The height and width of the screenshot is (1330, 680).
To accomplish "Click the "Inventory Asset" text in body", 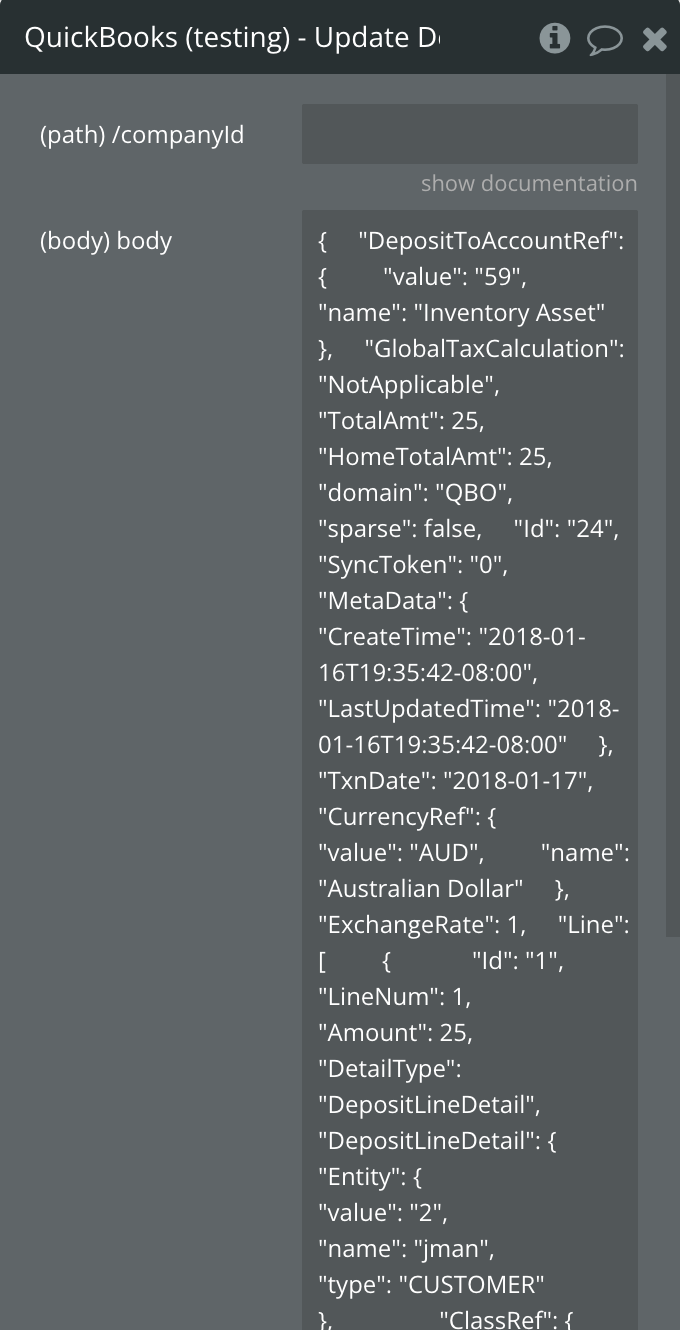I will [514, 313].
